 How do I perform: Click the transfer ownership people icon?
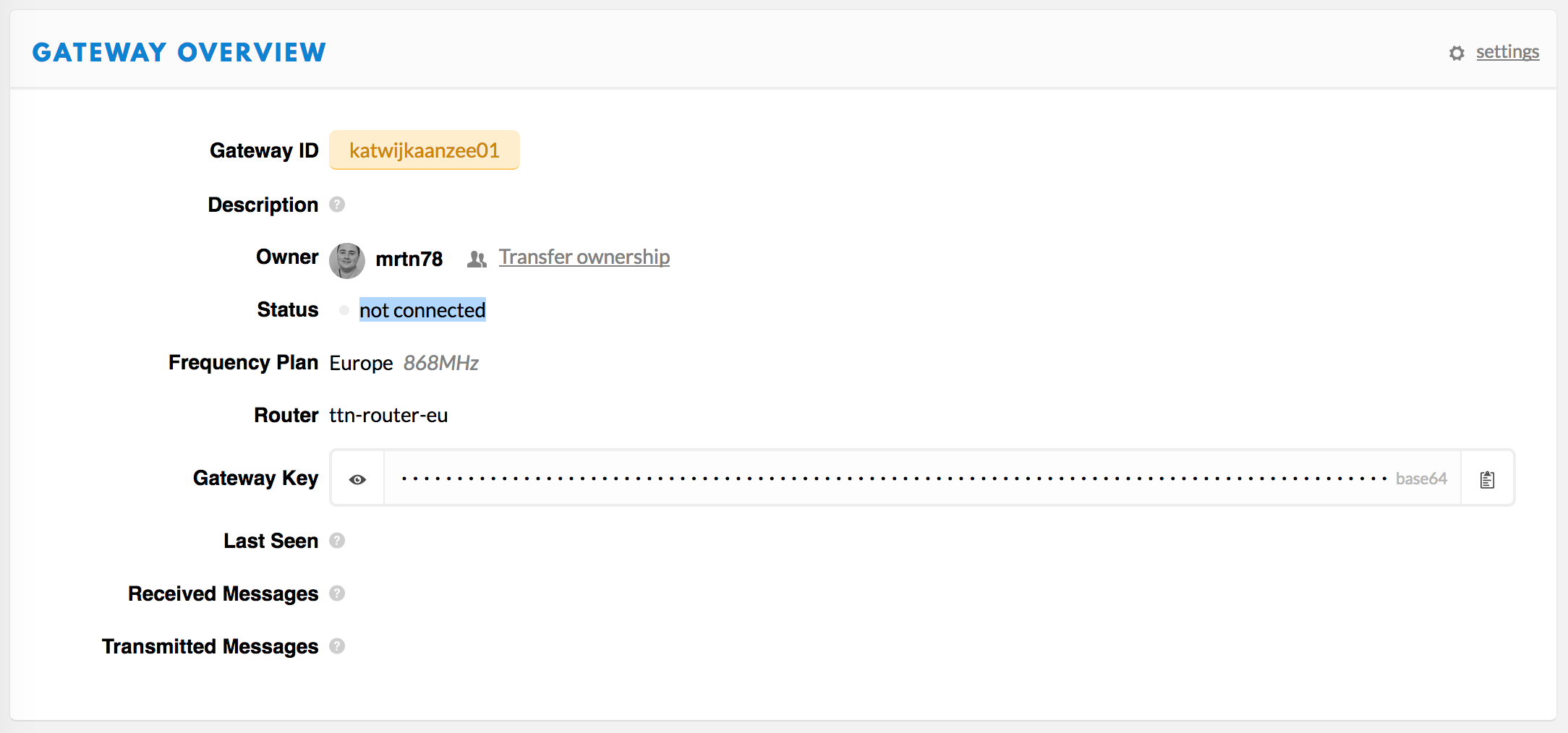point(477,259)
